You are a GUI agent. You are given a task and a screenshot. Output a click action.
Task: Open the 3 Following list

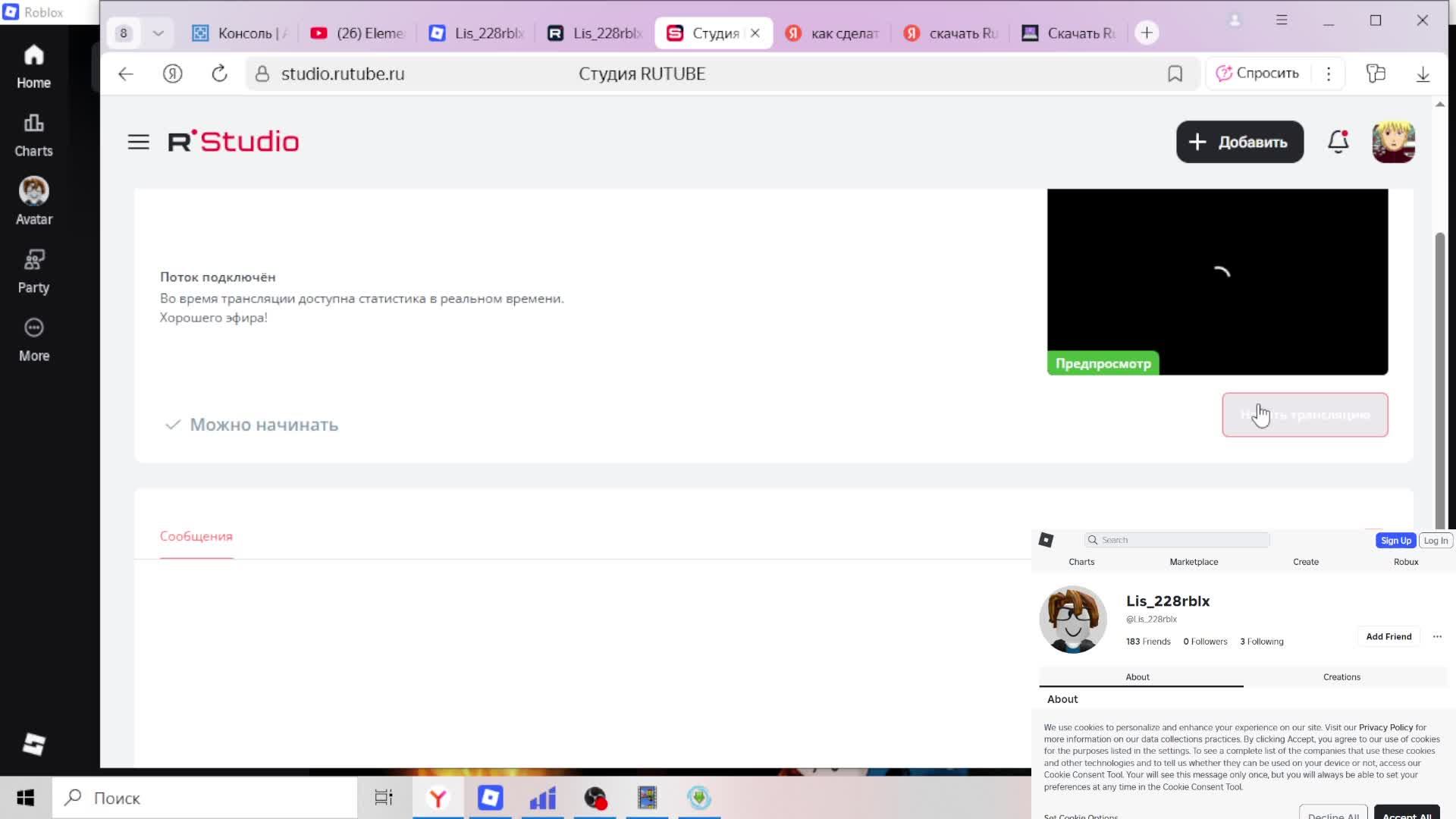[1262, 642]
